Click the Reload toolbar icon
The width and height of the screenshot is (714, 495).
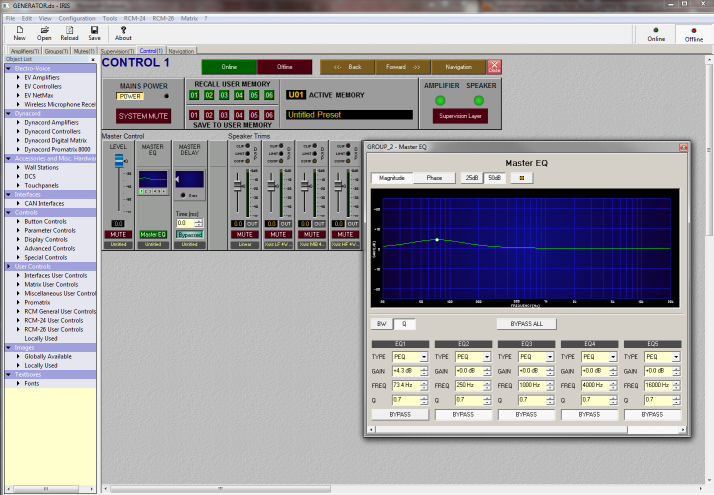pyautogui.click(x=70, y=30)
